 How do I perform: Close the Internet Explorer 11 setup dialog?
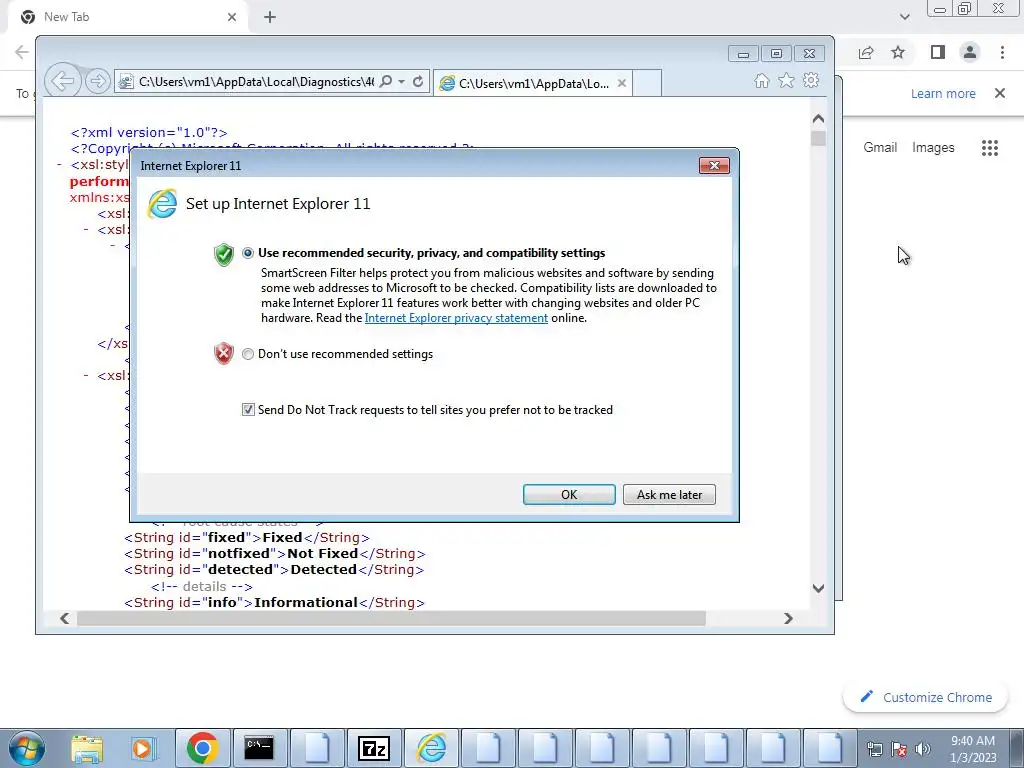point(714,166)
